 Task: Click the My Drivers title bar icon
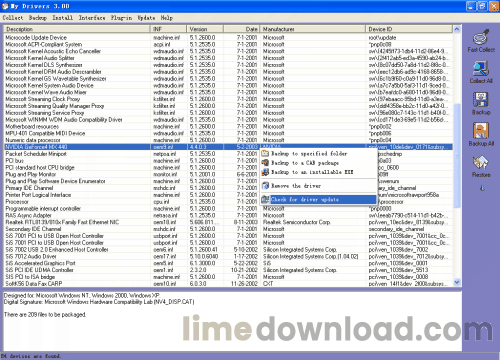5,6
